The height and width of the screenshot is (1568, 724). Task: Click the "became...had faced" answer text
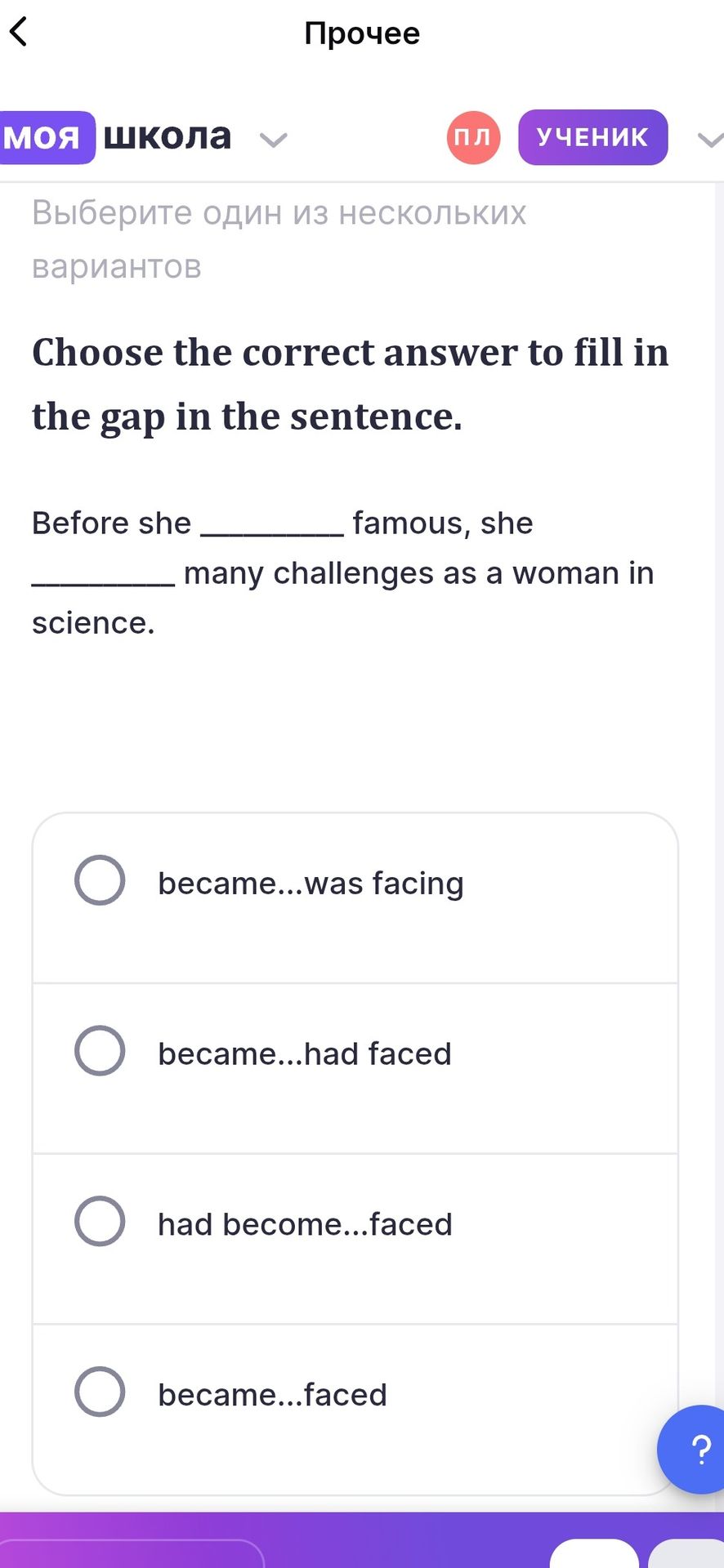pyautogui.click(x=305, y=1053)
